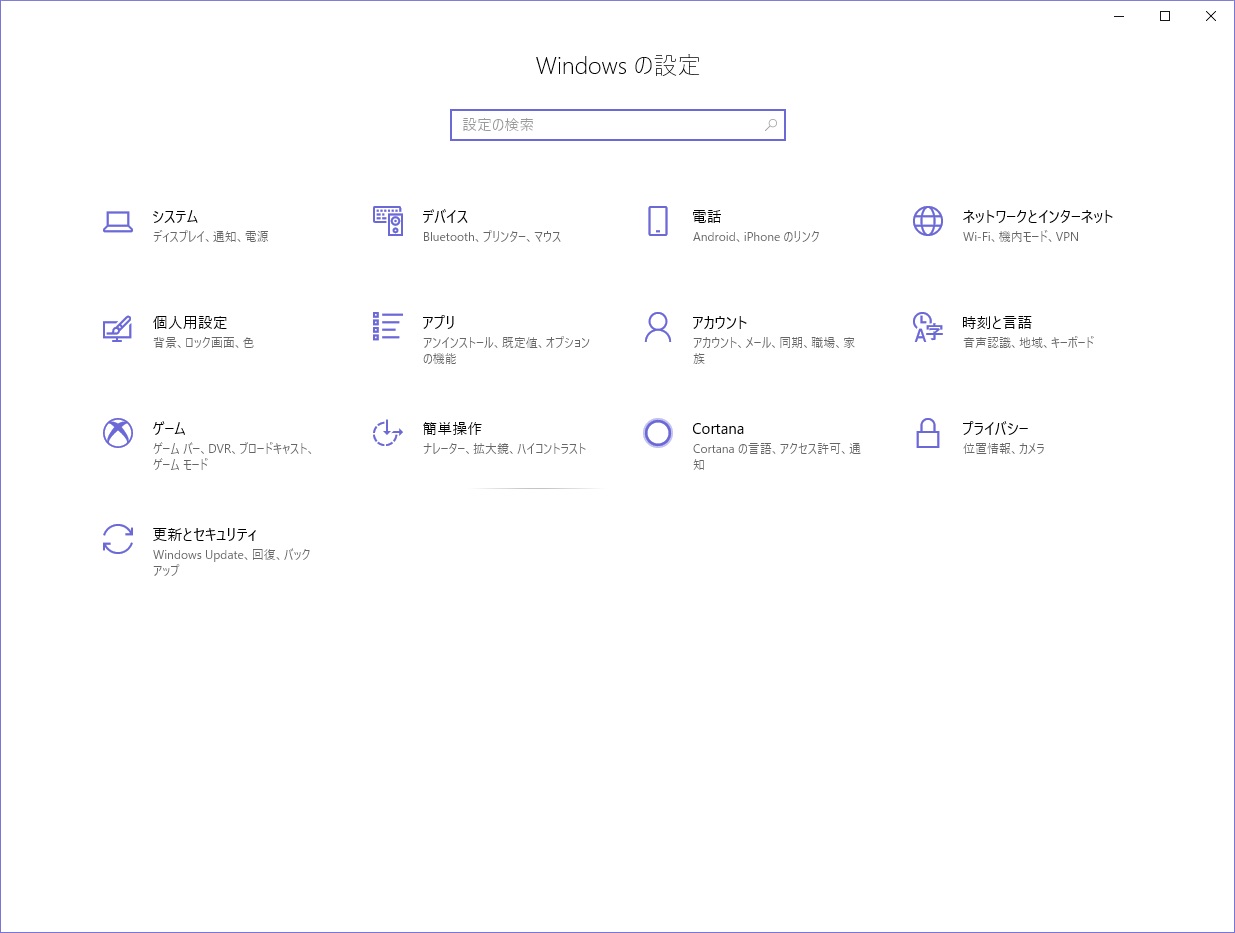The height and width of the screenshot is (933, 1235).
Task: Click Windows Update、回復、バックアップ description
Action: pos(232,562)
